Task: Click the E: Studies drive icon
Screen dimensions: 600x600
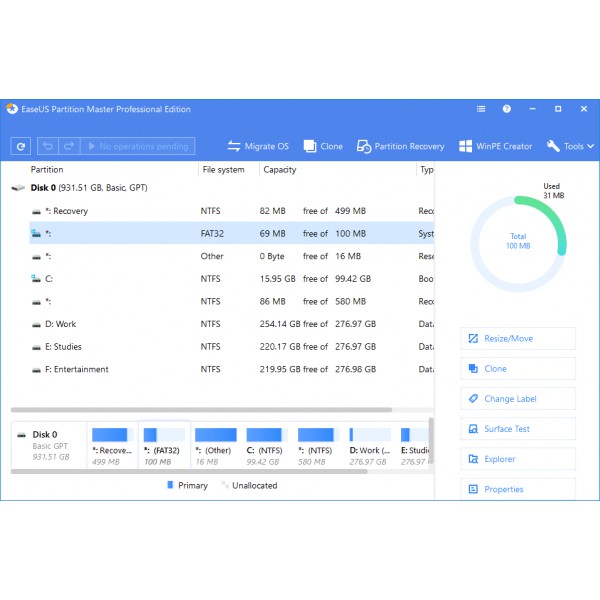Action: tap(36, 347)
